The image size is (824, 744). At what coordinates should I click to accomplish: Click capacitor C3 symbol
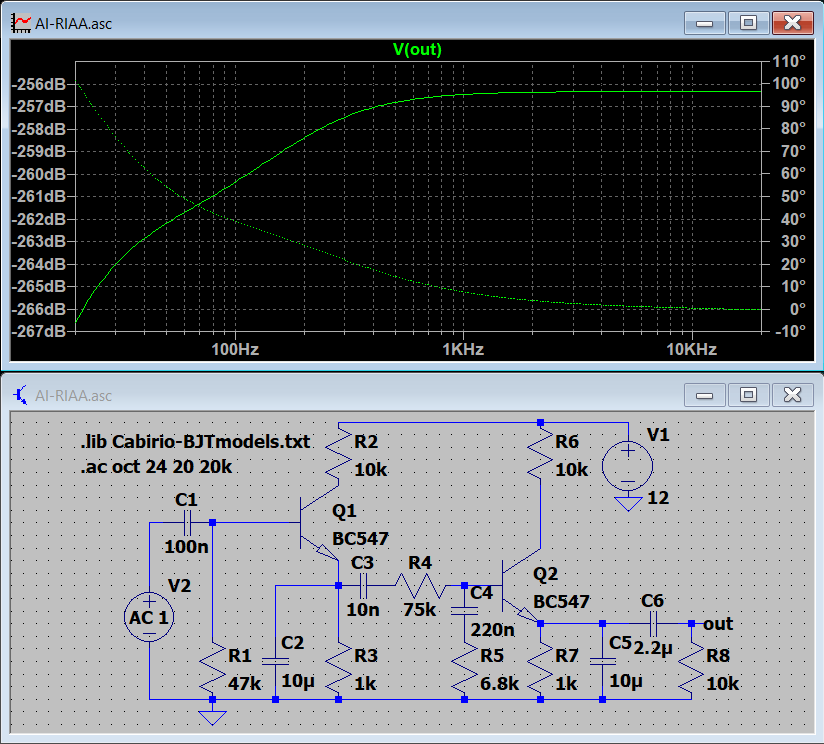[364, 585]
